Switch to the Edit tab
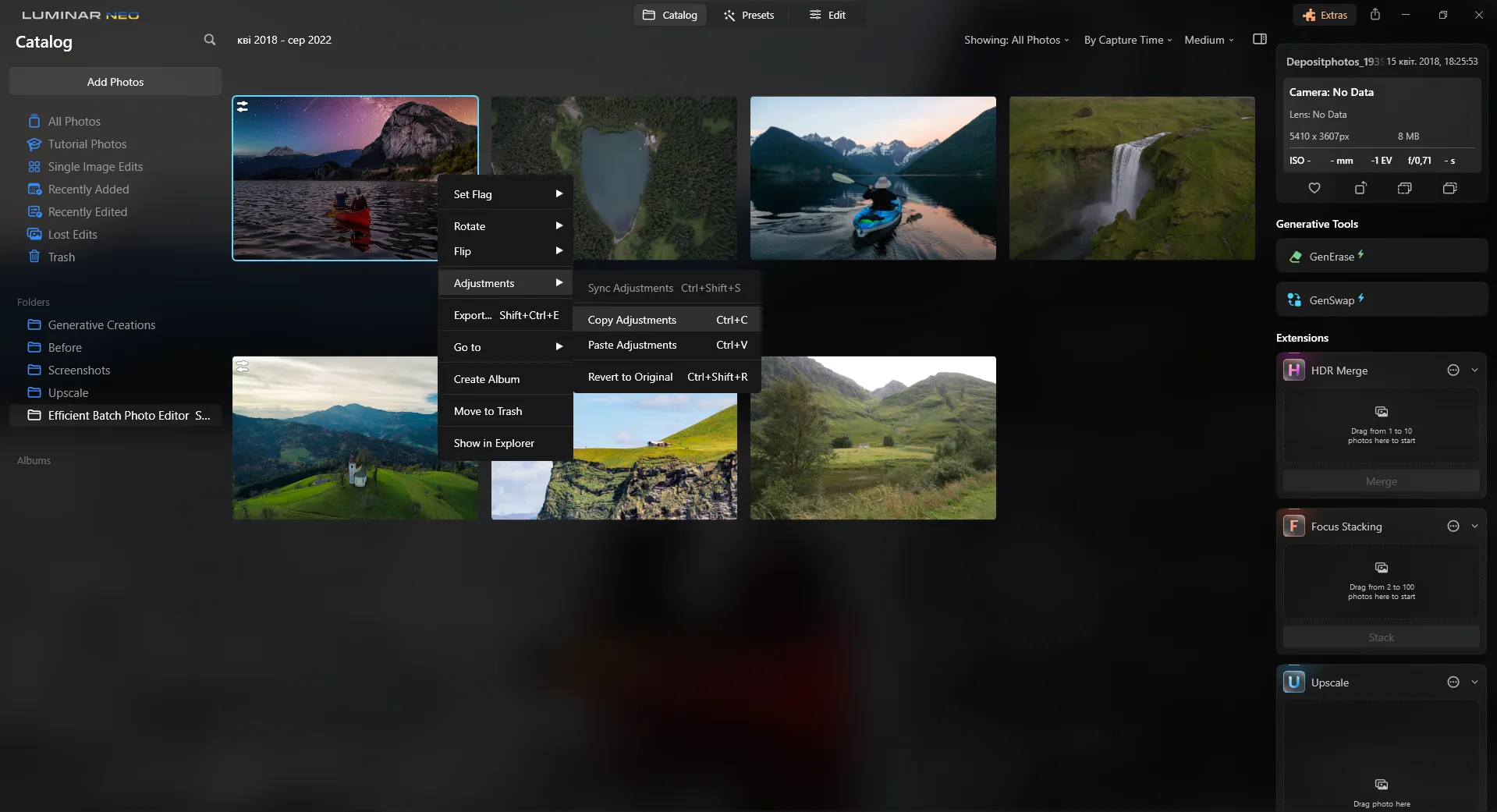 click(827, 15)
